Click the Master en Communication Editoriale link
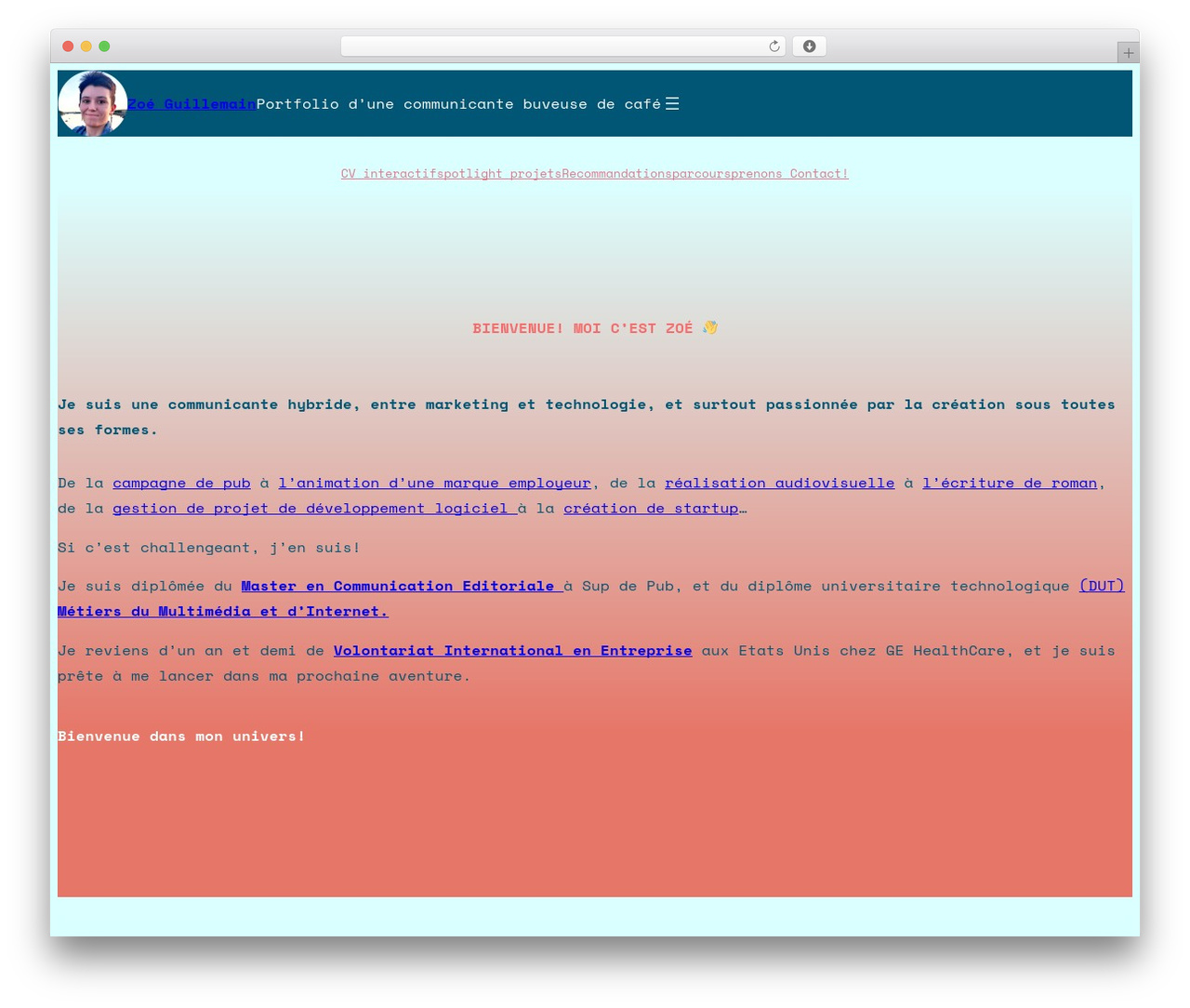This screenshot has width=1190, height=1008. (402, 586)
